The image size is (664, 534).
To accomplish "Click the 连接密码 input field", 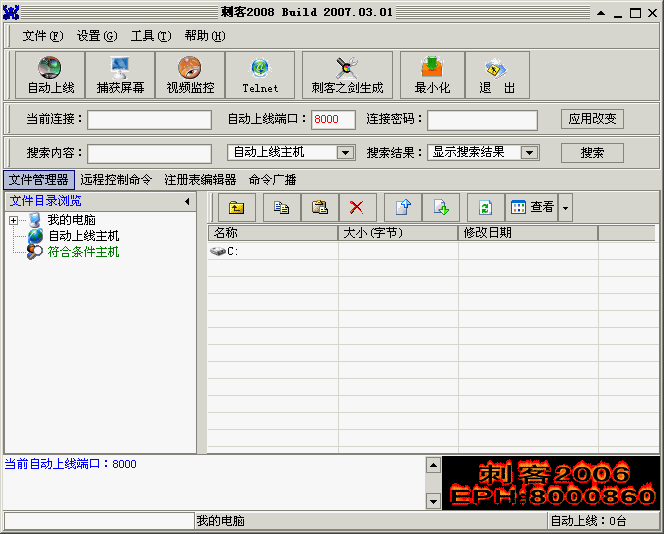I will 482,120.
